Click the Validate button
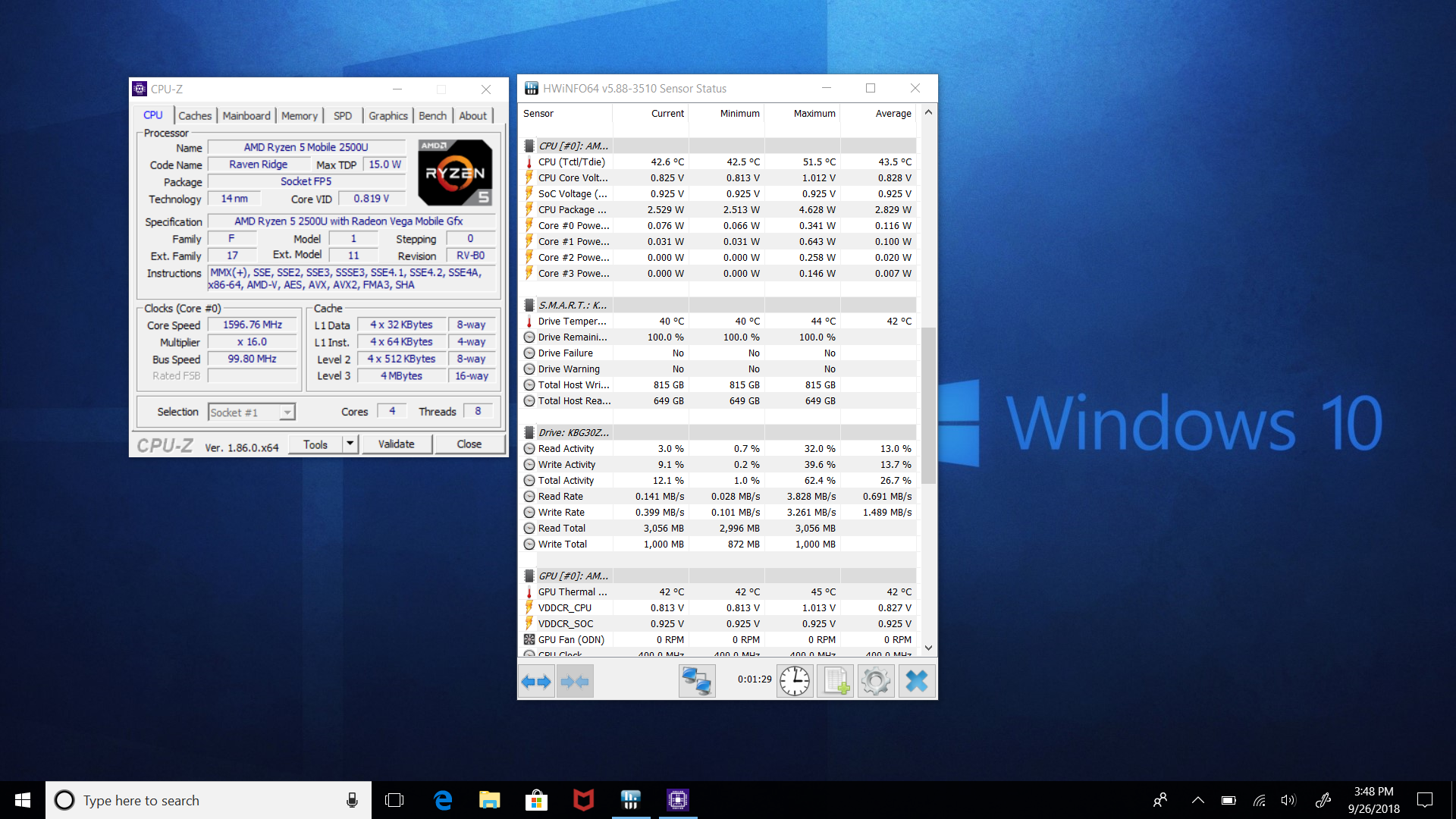The image size is (1456, 819). 396,444
